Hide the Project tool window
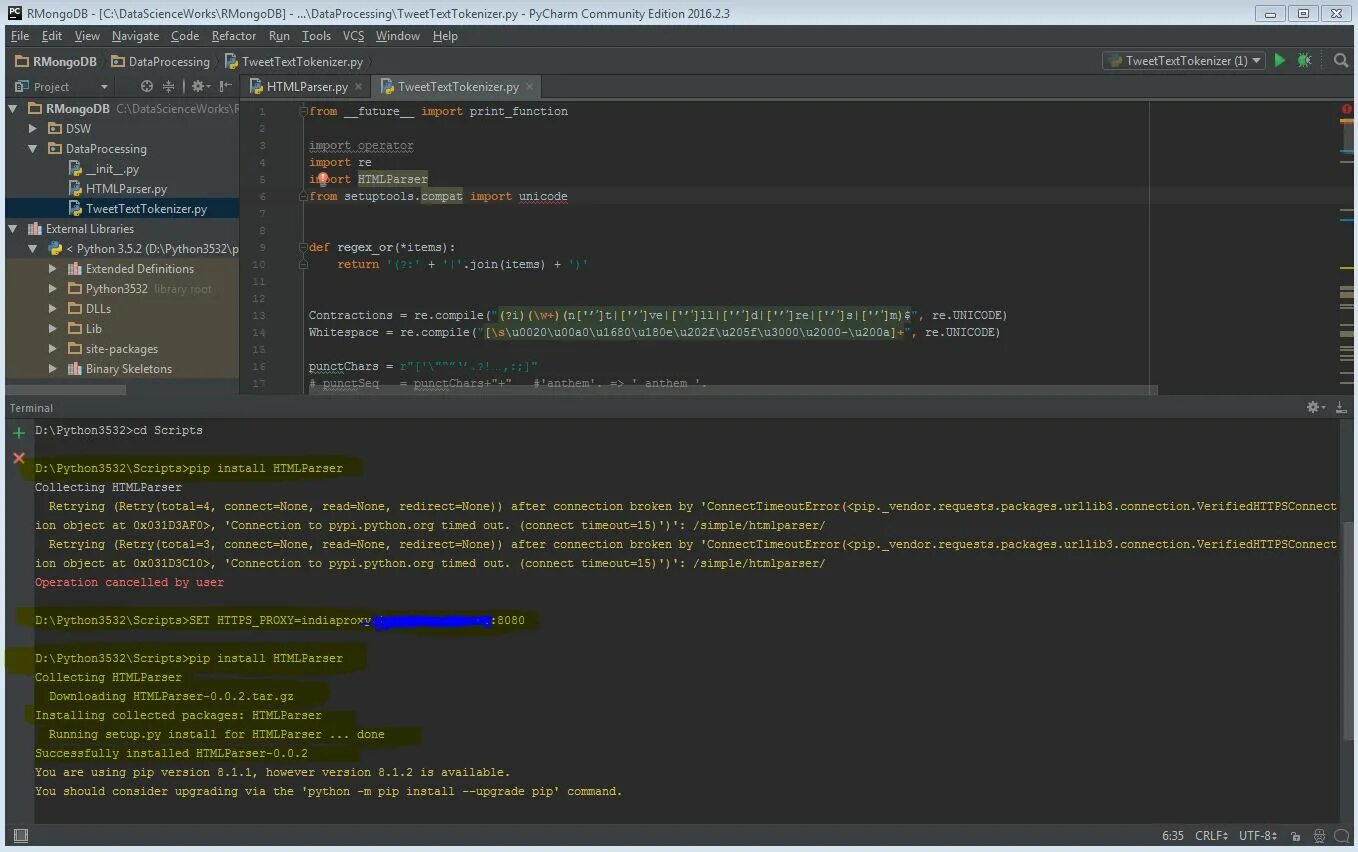Screen dimensions: 1358x852 226,86
